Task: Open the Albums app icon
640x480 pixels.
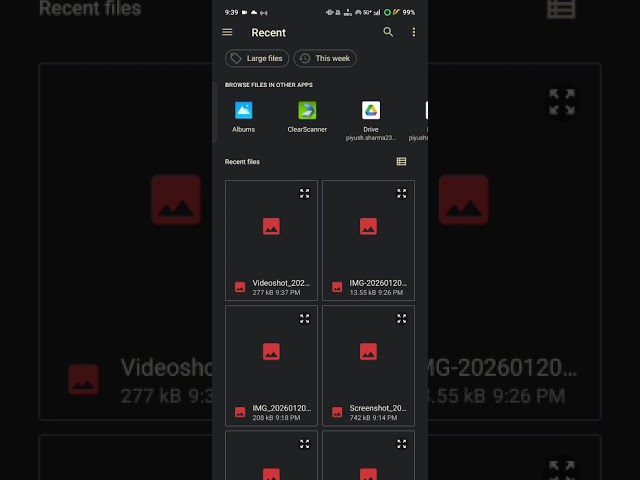Action: [x=244, y=111]
